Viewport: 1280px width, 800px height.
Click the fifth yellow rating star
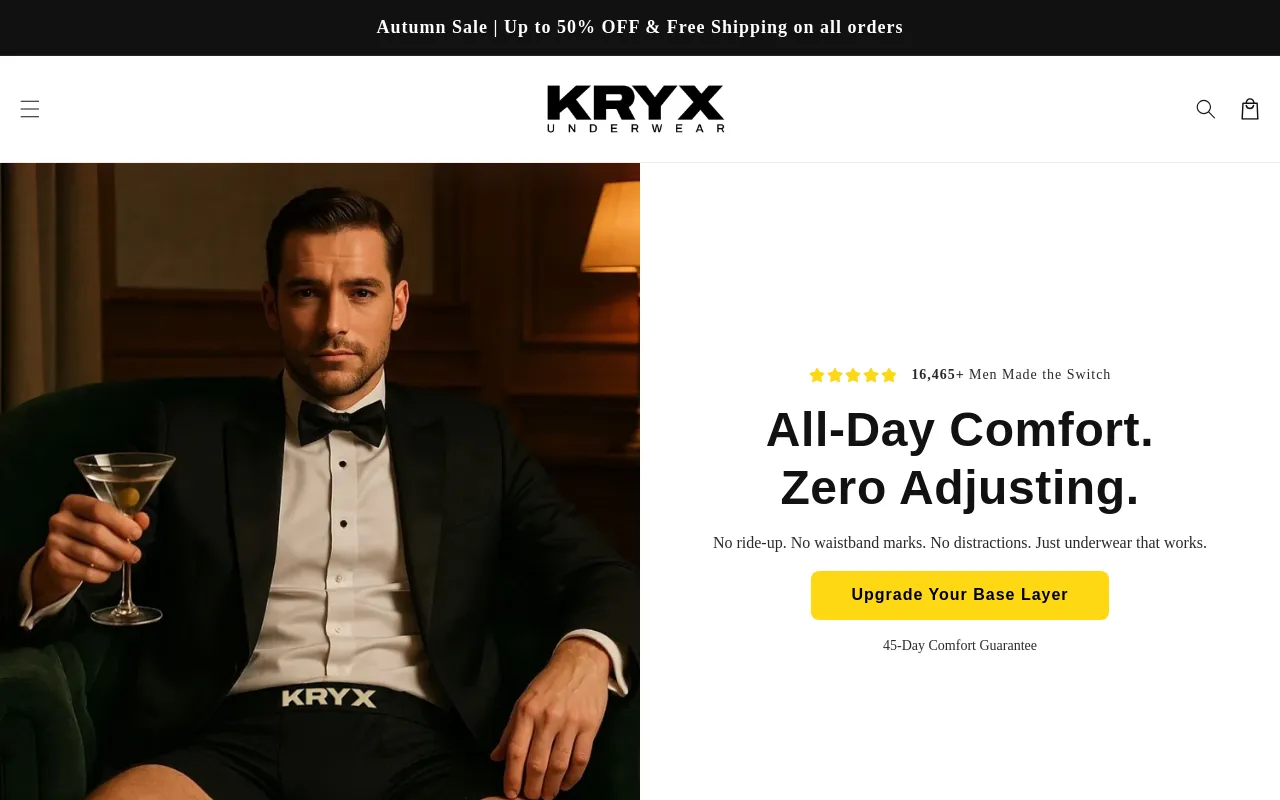tap(889, 375)
